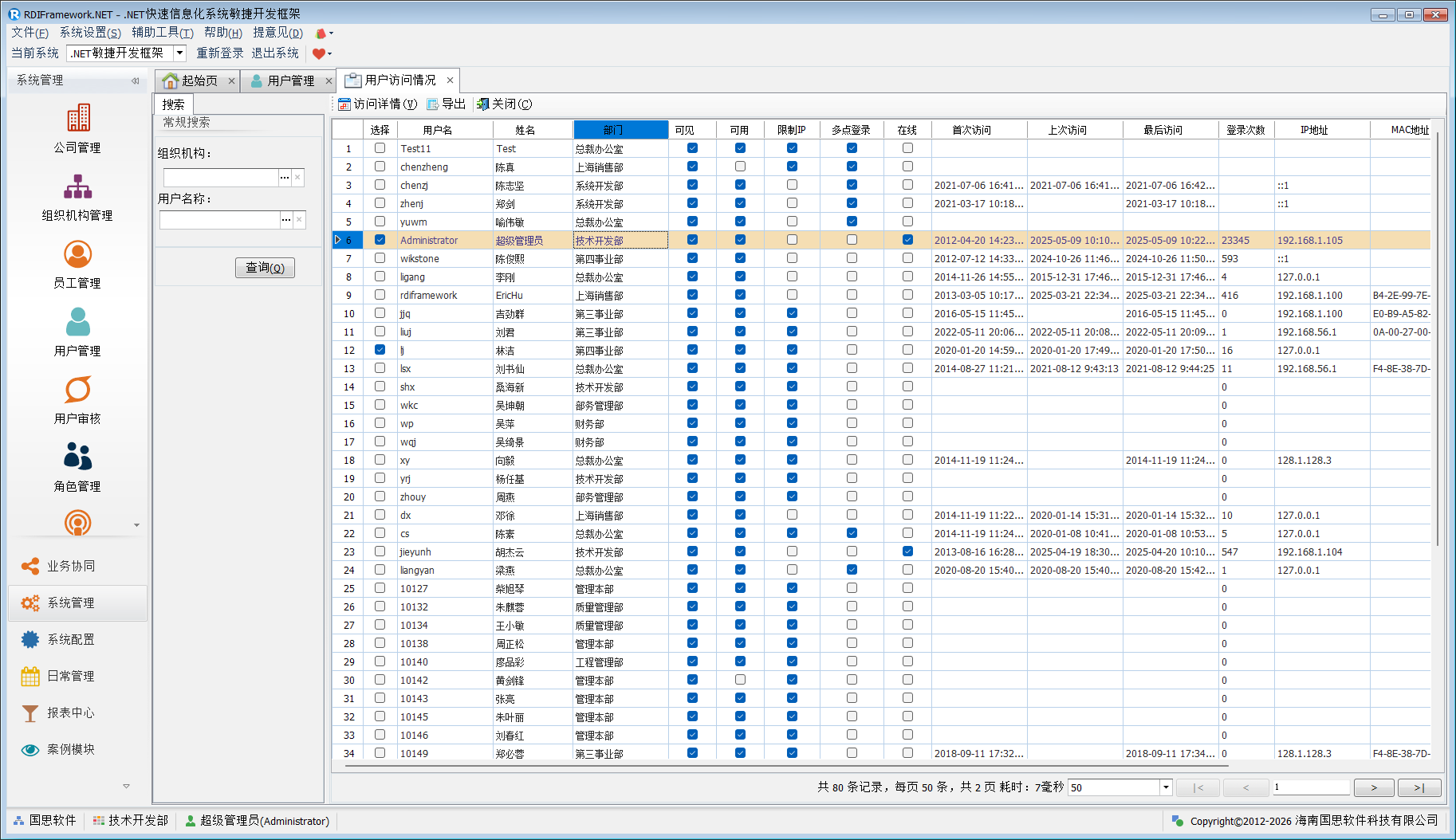Click the 用户名称 input field

click(x=219, y=220)
